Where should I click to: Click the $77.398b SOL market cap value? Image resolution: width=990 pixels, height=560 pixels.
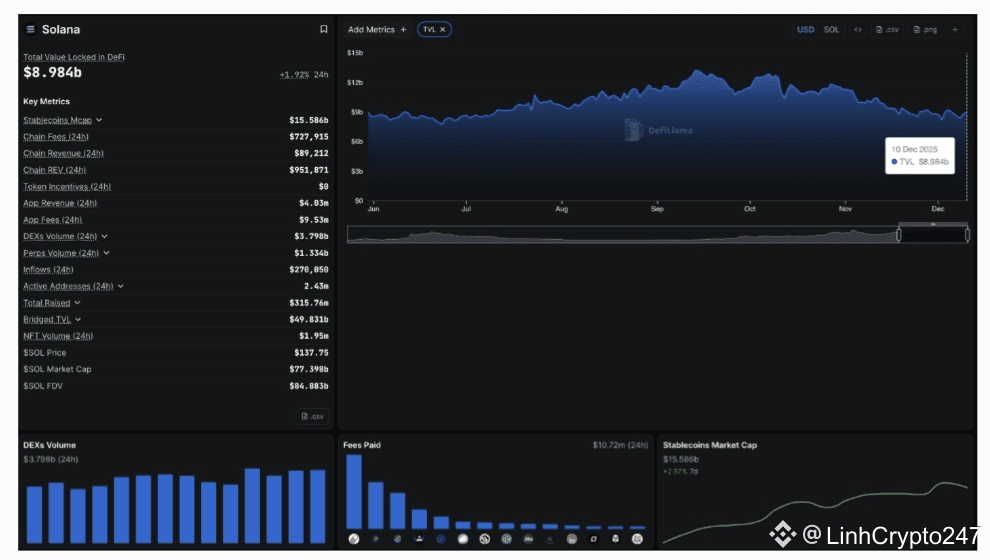click(309, 369)
